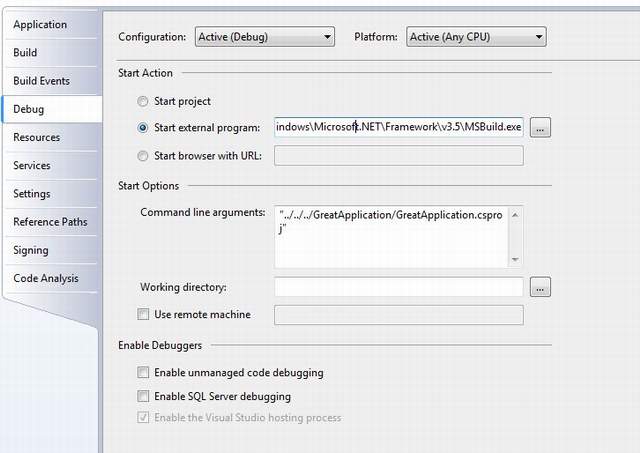The width and height of the screenshot is (640, 453).
Task: Click the Command line arguments text box
Action: coord(391,237)
